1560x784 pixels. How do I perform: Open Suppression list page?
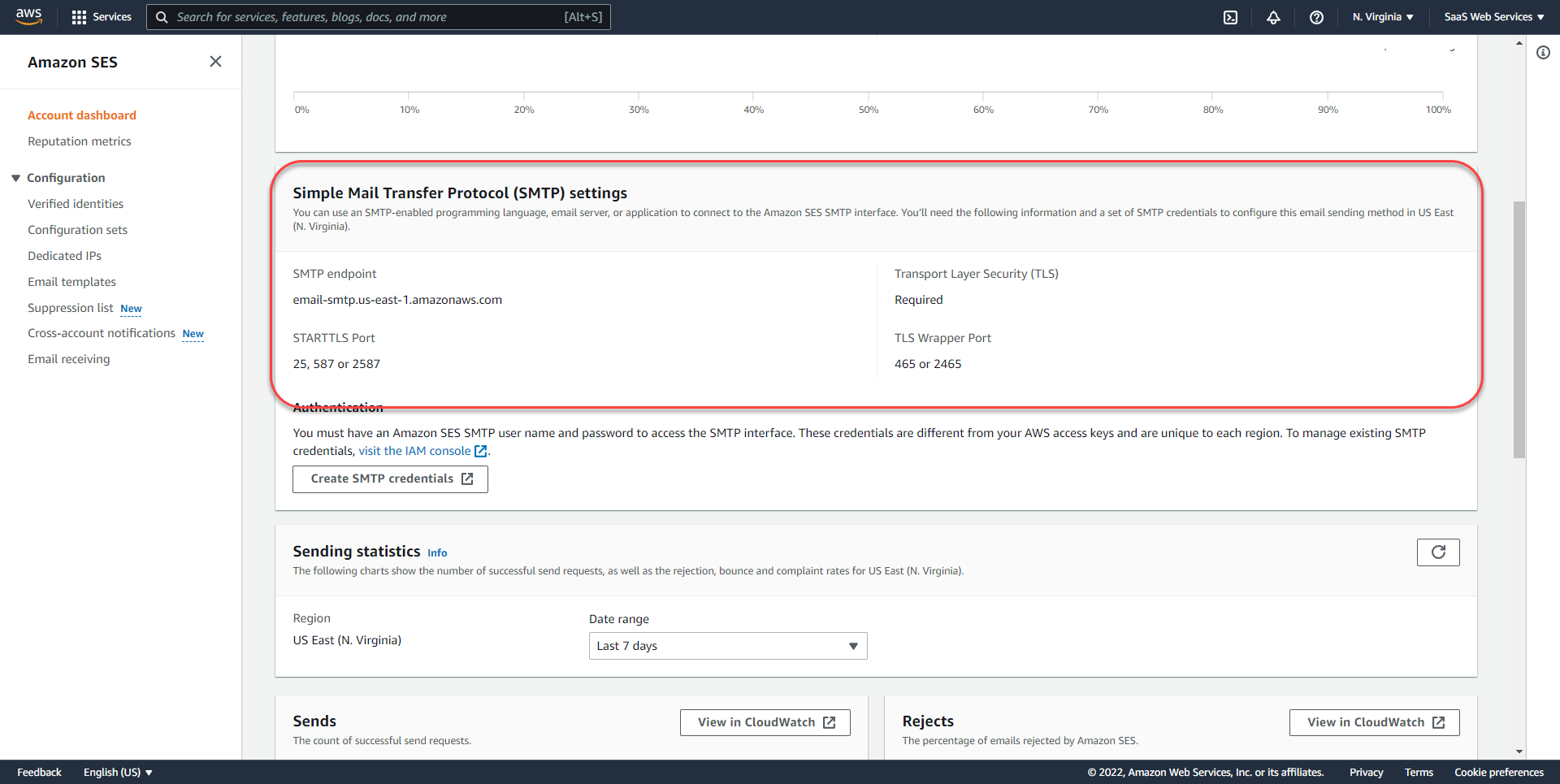(x=71, y=308)
